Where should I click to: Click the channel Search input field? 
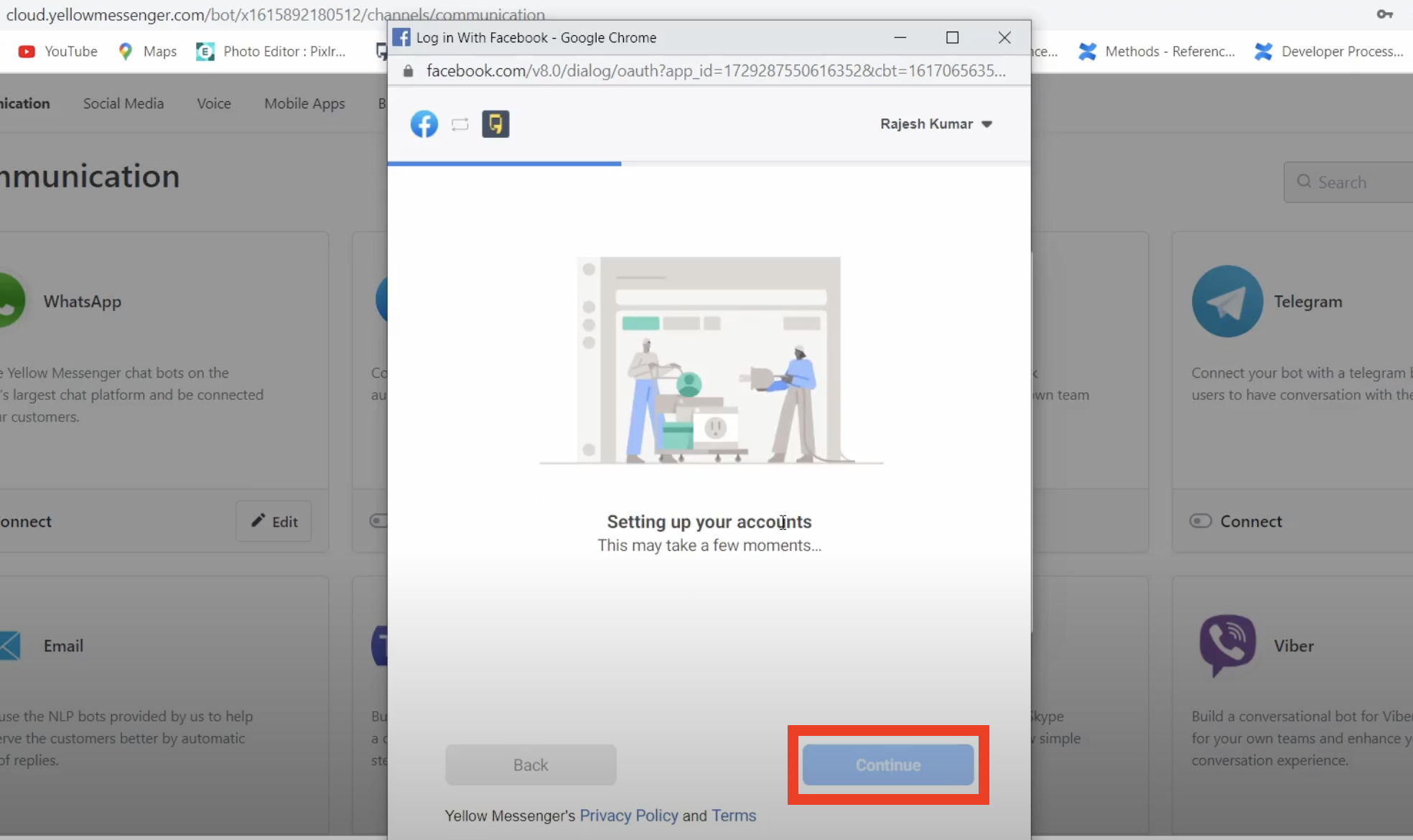pos(1348,182)
